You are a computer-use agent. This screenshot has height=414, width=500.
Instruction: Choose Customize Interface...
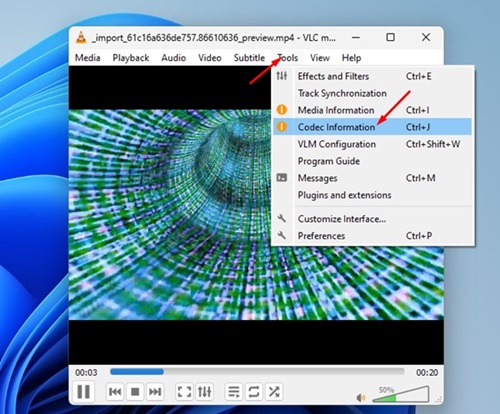pyautogui.click(x=373, y=219)
